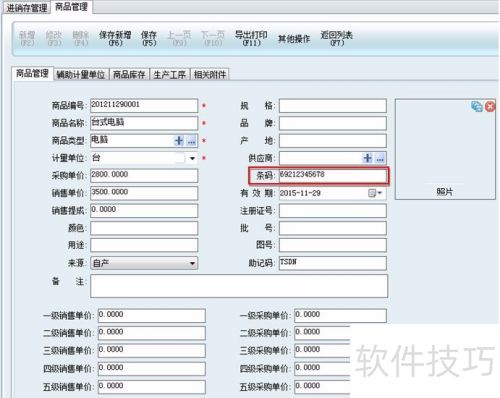Click the 四级销售单价 field
The height and width of the screenshot is (398, 500).
coord(152,369)
